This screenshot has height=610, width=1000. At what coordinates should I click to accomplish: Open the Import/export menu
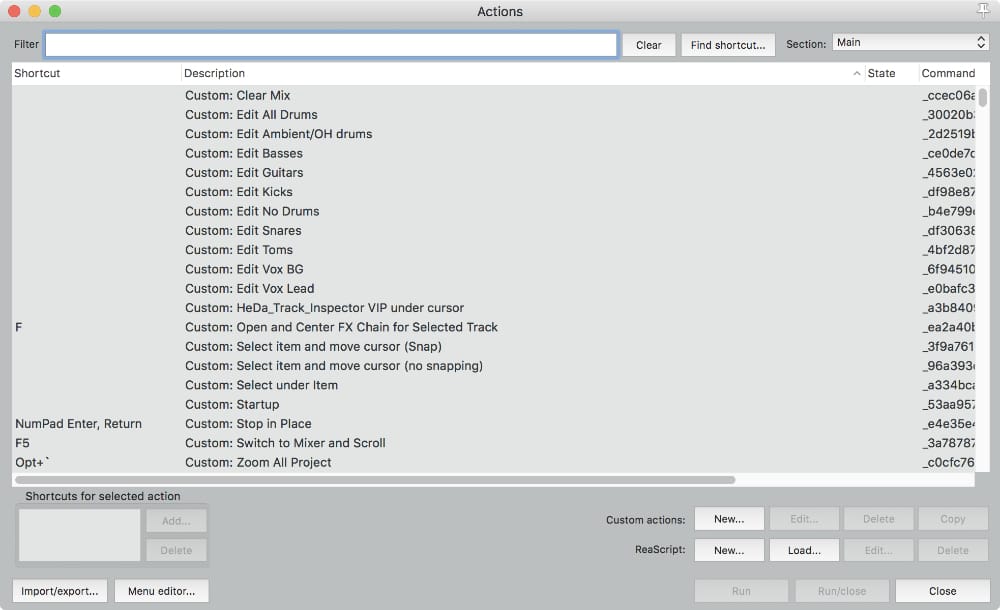tap(59, 590)
